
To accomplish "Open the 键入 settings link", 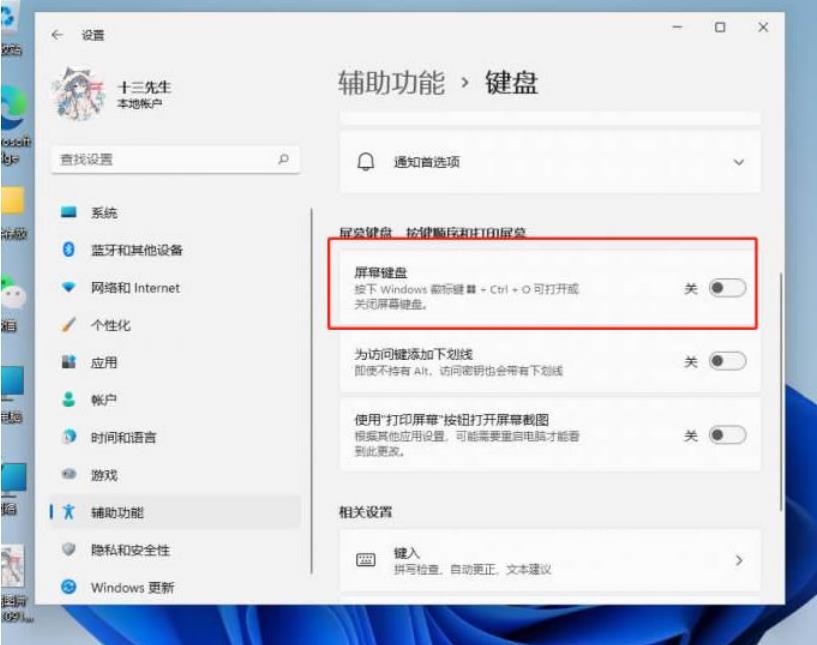I will point(550,561).
